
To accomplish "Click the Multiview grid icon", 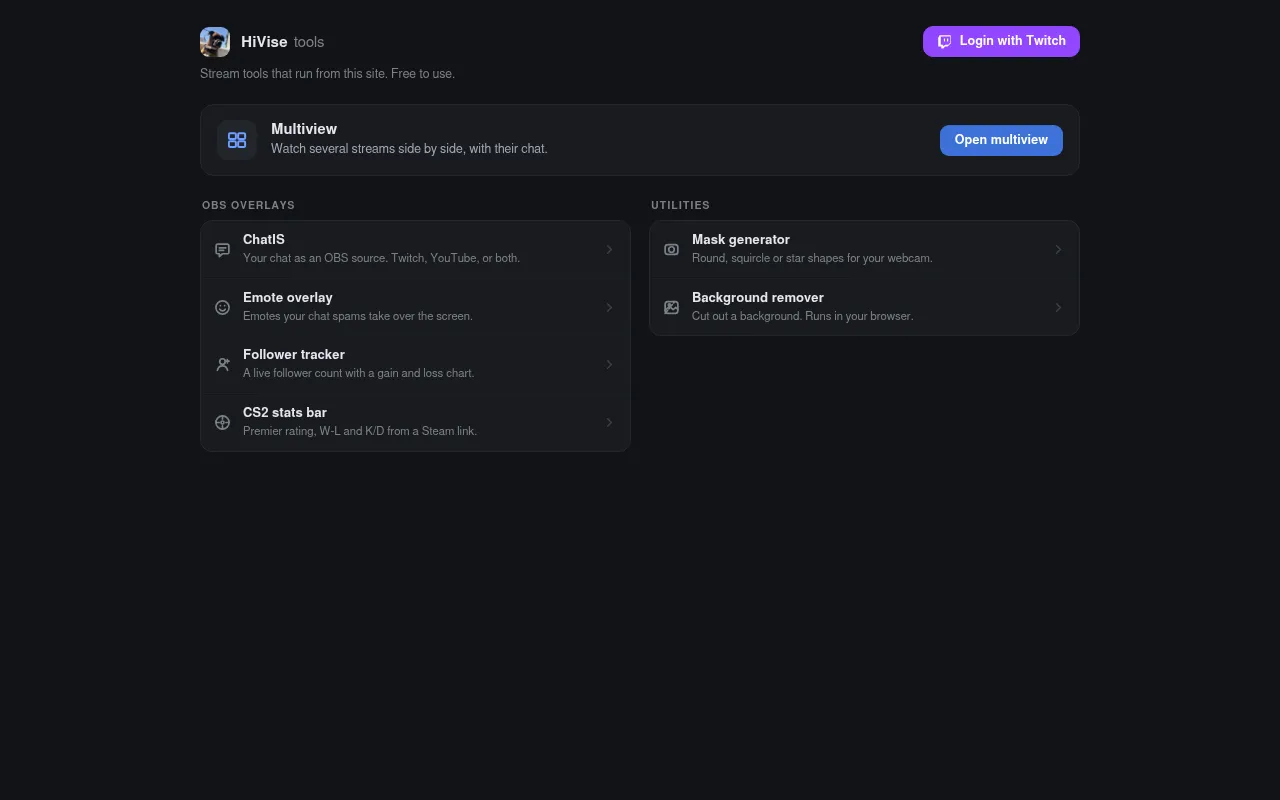I will (237, 140).
